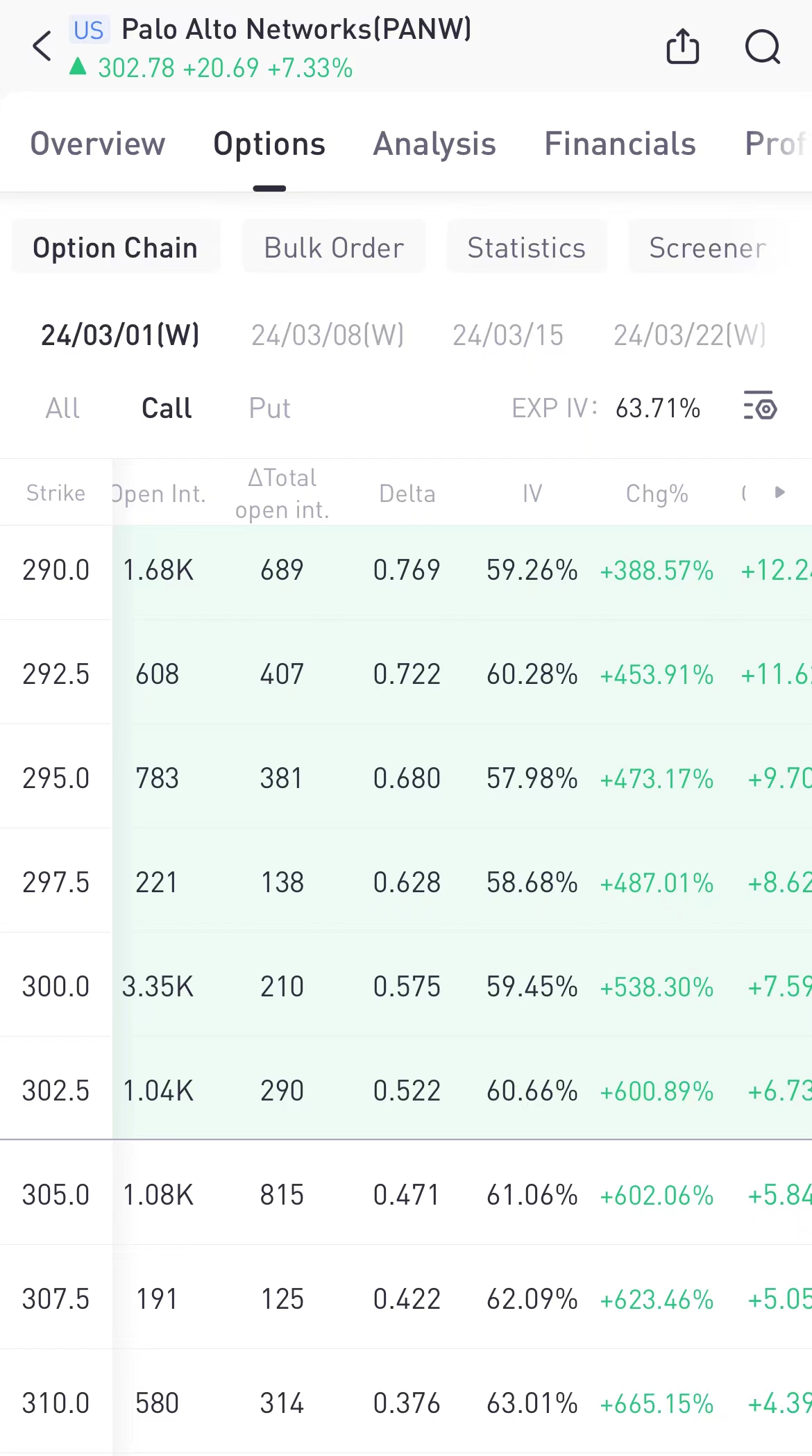Image resolution: width=812 pixels, height=1456 pixels.
Task: Filter the chain to Put options
Action: 269,408
